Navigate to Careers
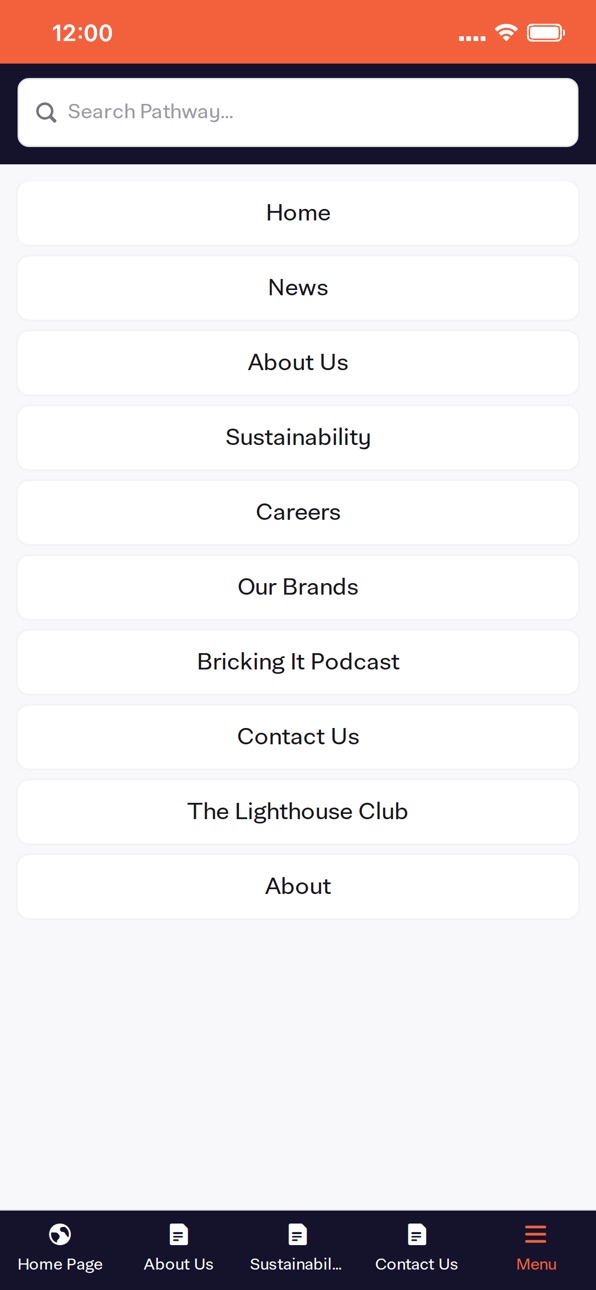This screenshot has height=1290, width=596. pyautogui.click(x=298, y=512)
